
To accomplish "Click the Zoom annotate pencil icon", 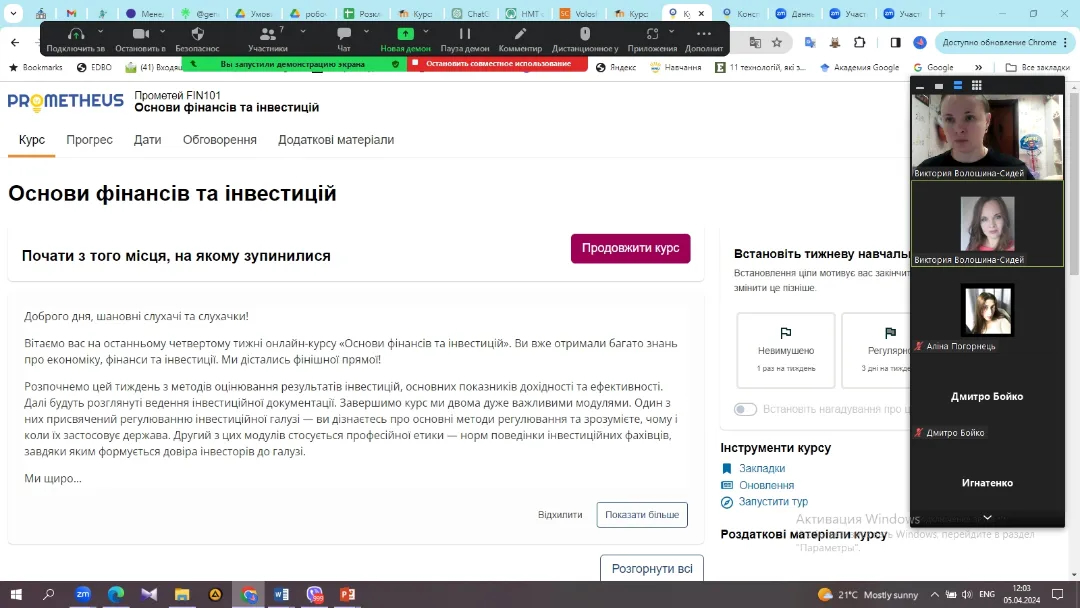I will (x=520, y=34).
